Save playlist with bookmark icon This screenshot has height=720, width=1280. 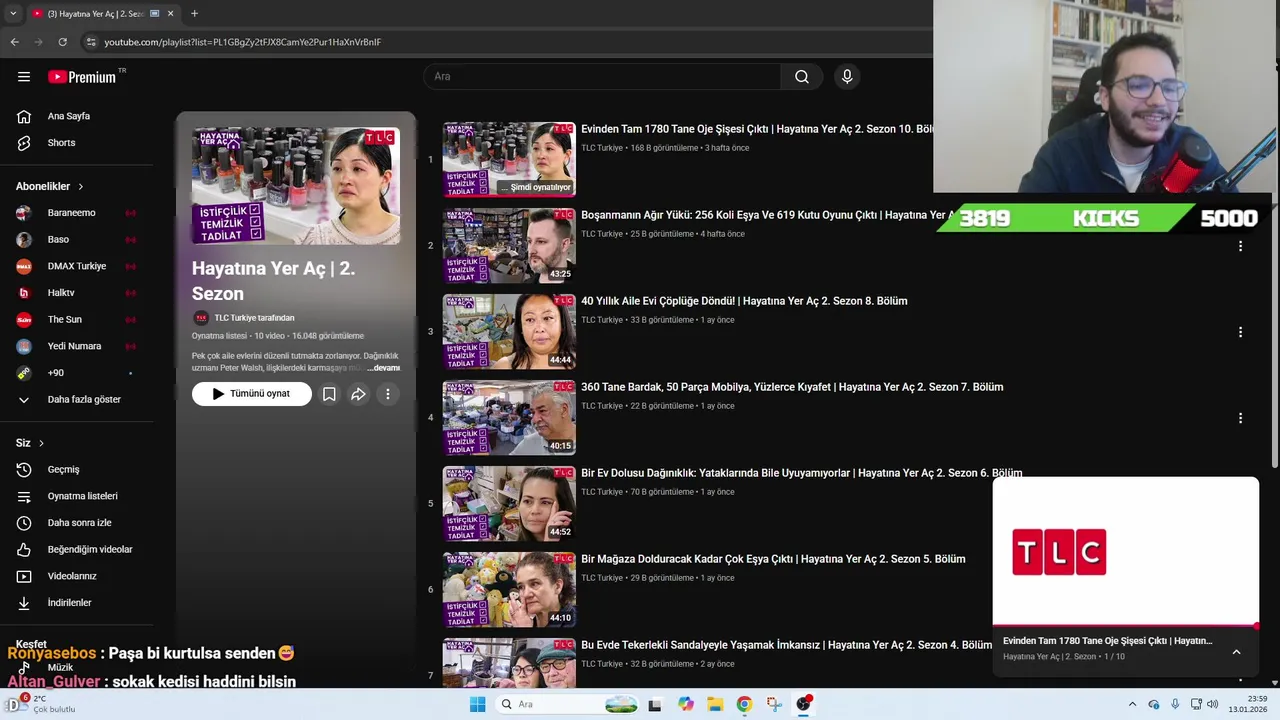[329, 394]
